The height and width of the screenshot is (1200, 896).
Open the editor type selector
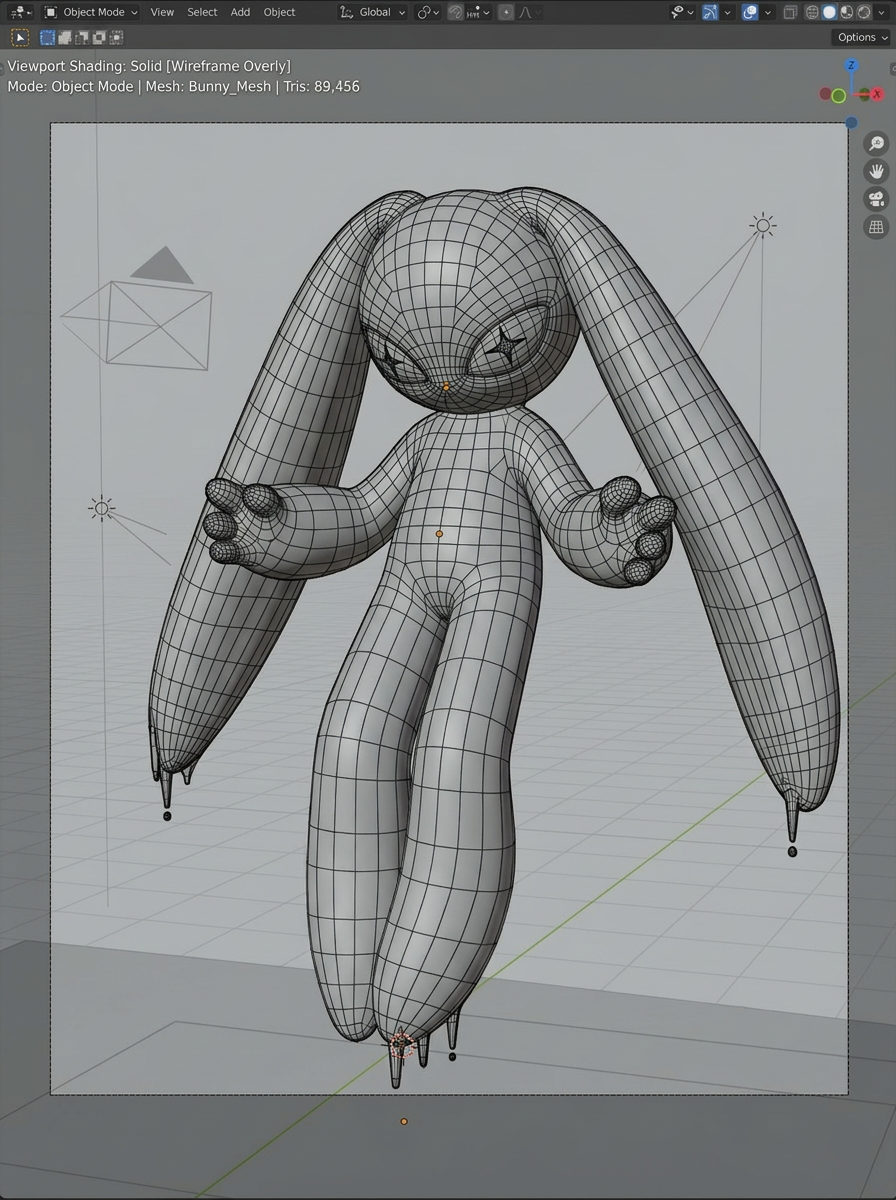pyautogui.click(x=20, y=12)
